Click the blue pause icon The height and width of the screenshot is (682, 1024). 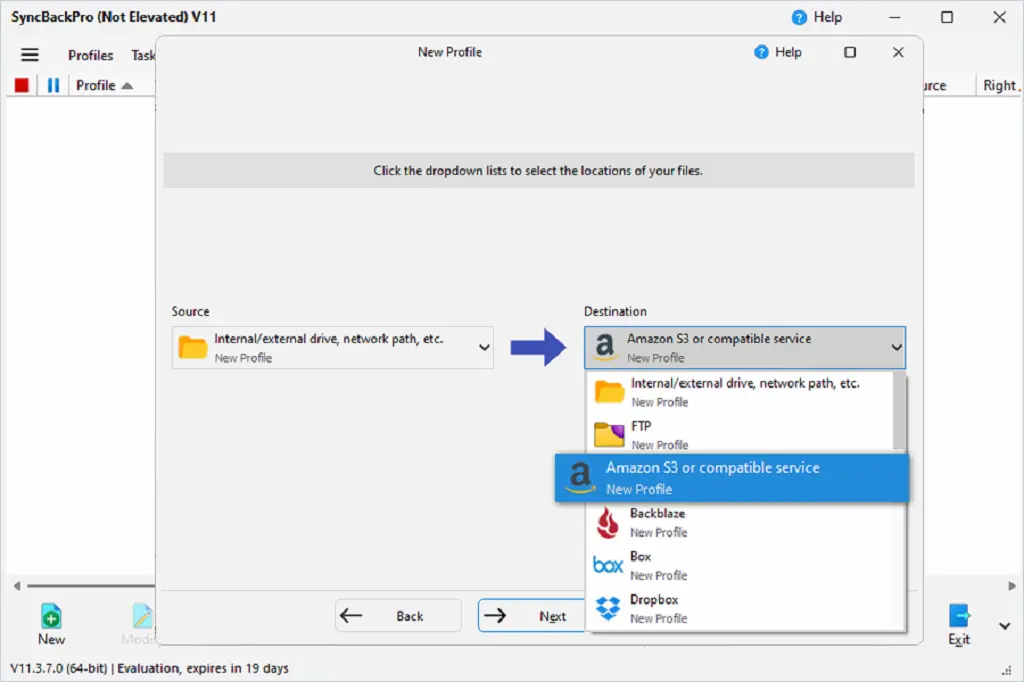(x=53, y=85)
